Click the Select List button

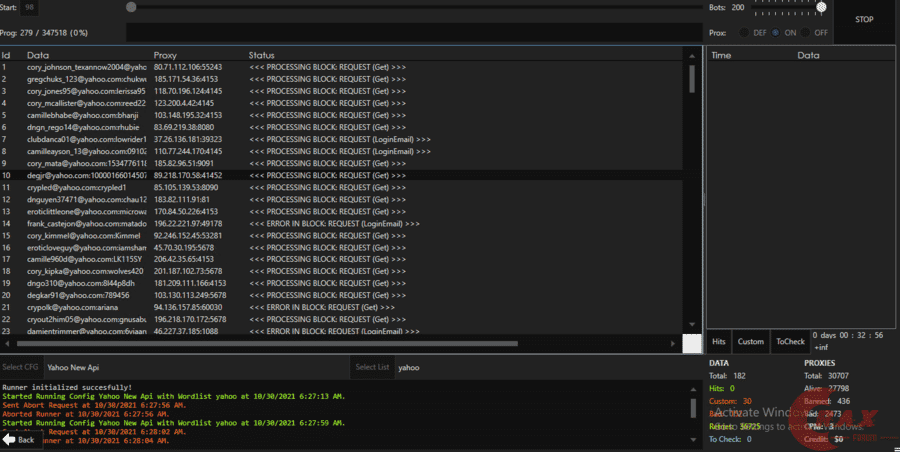(372, 368)
